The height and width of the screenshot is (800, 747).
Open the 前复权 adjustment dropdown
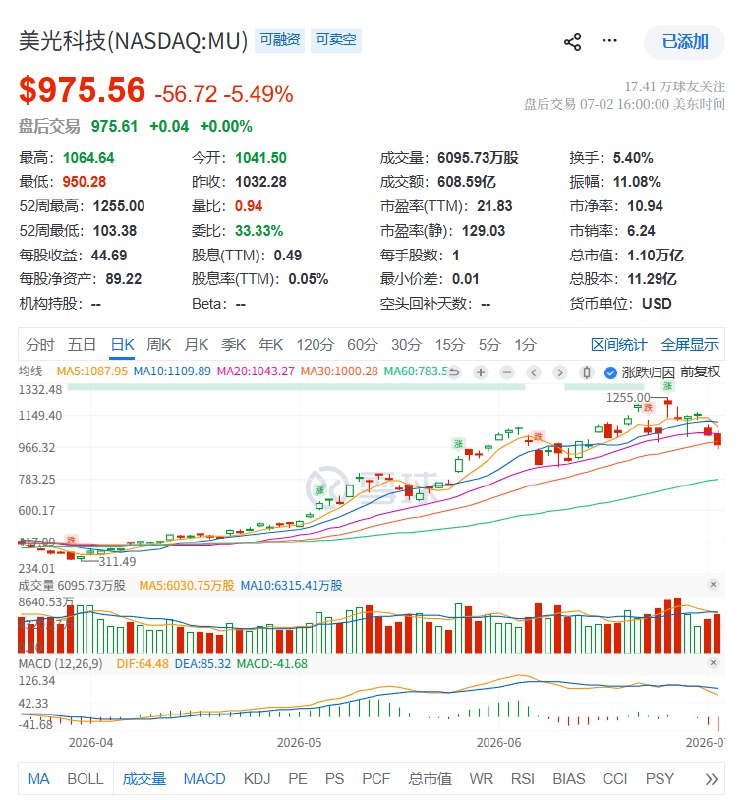700,372
